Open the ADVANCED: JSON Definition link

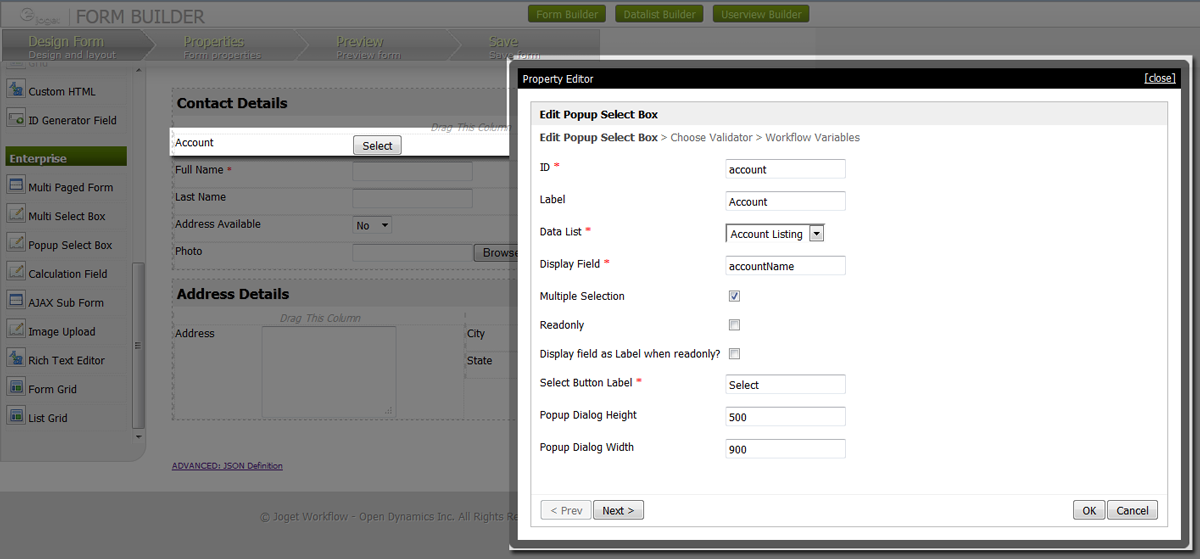tap(227, 466)
